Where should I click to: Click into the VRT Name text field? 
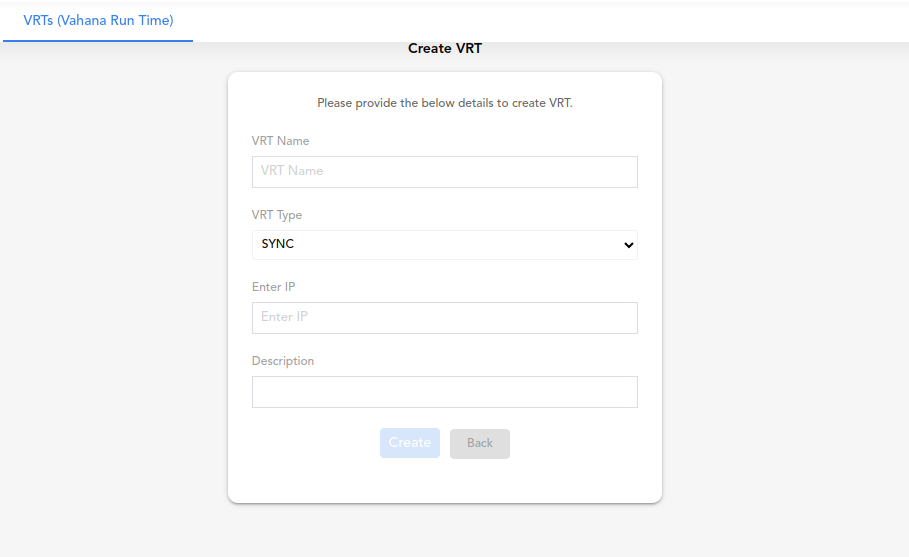(x=444, y=172)
